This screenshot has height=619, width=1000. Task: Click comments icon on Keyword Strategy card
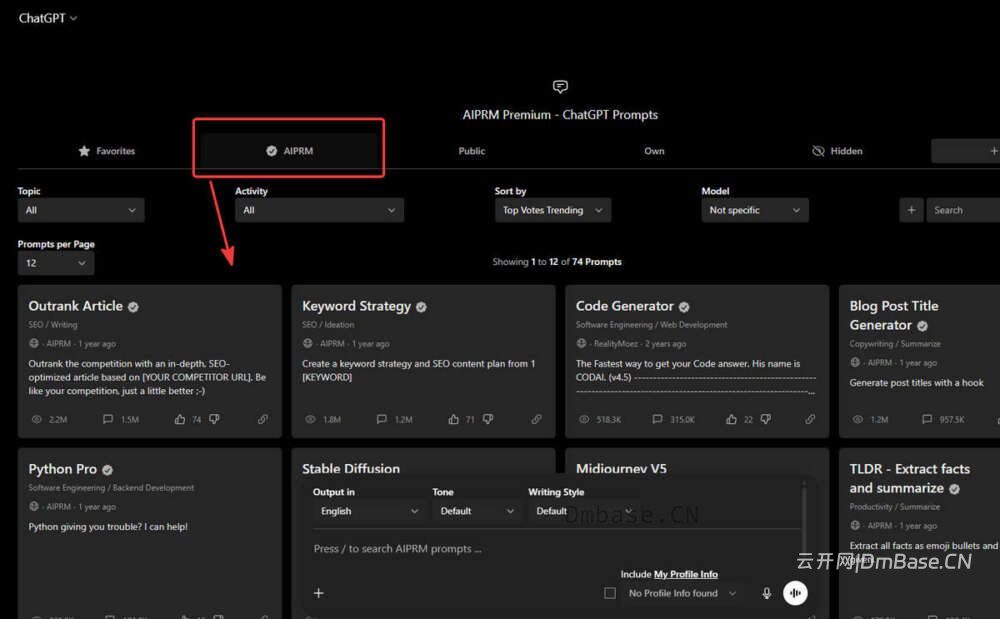381,419
